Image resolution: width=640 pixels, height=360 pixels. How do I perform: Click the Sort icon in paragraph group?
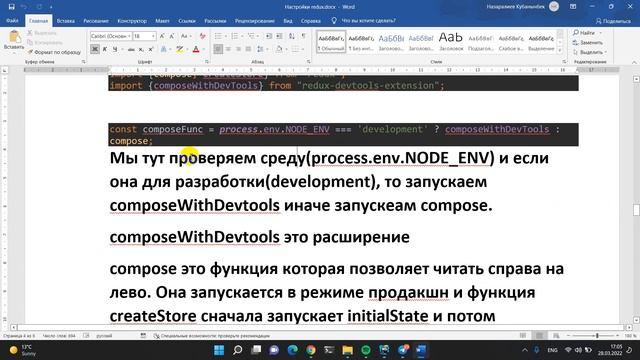(292, 36)
